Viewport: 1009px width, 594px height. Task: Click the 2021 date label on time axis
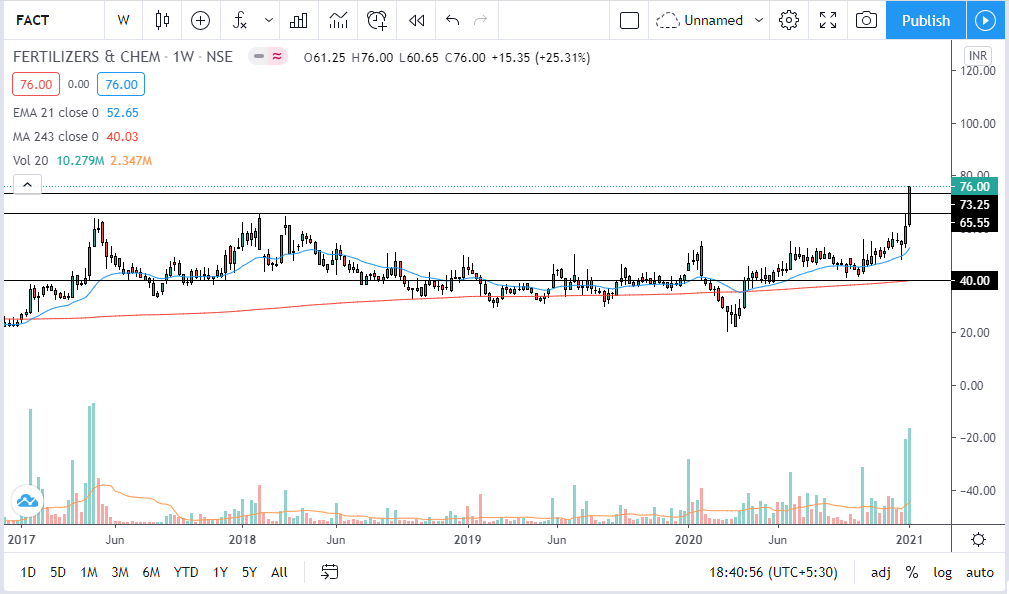point(909,539)
